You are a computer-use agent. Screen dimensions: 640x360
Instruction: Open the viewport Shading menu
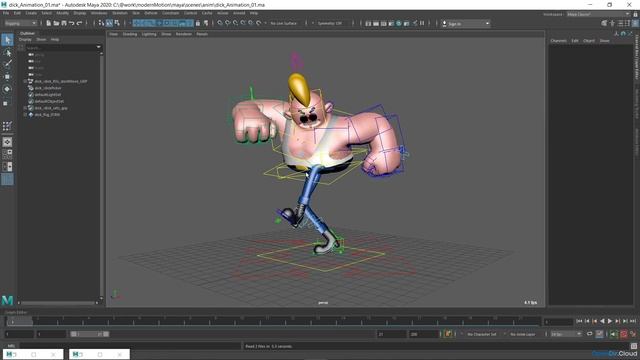(130, 34)
